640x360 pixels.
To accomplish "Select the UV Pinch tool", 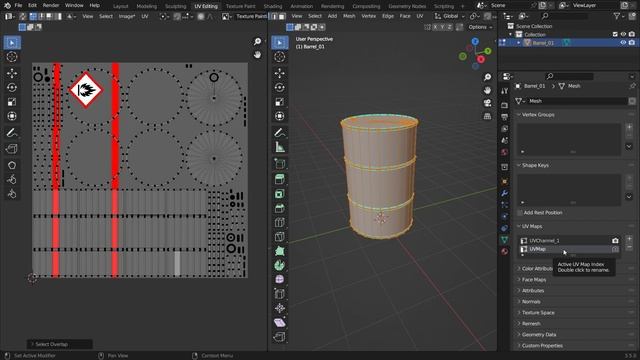I will click(12, 193).
